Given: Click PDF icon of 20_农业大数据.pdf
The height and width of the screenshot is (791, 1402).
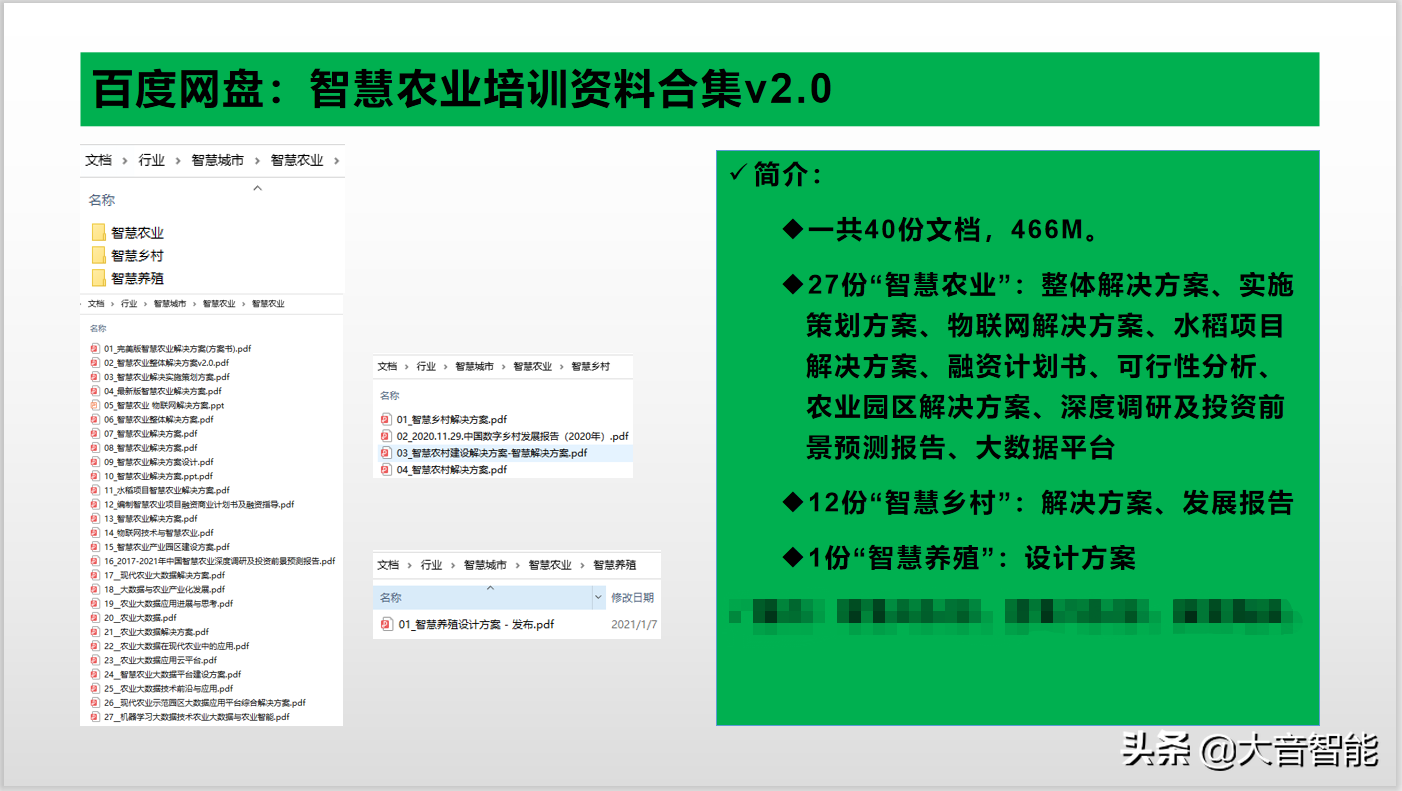Looking at the screenshot, I should coord(95,618).
